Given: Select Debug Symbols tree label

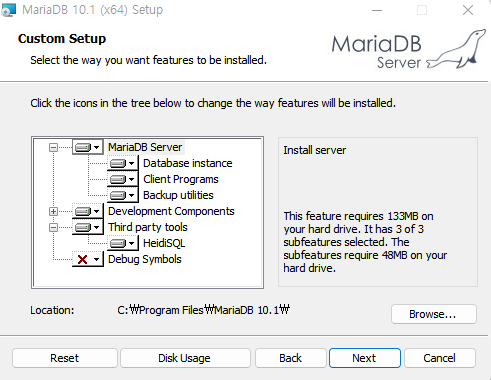Looking at the screenshot, I should pyautogui.click(x=145, y=259).
